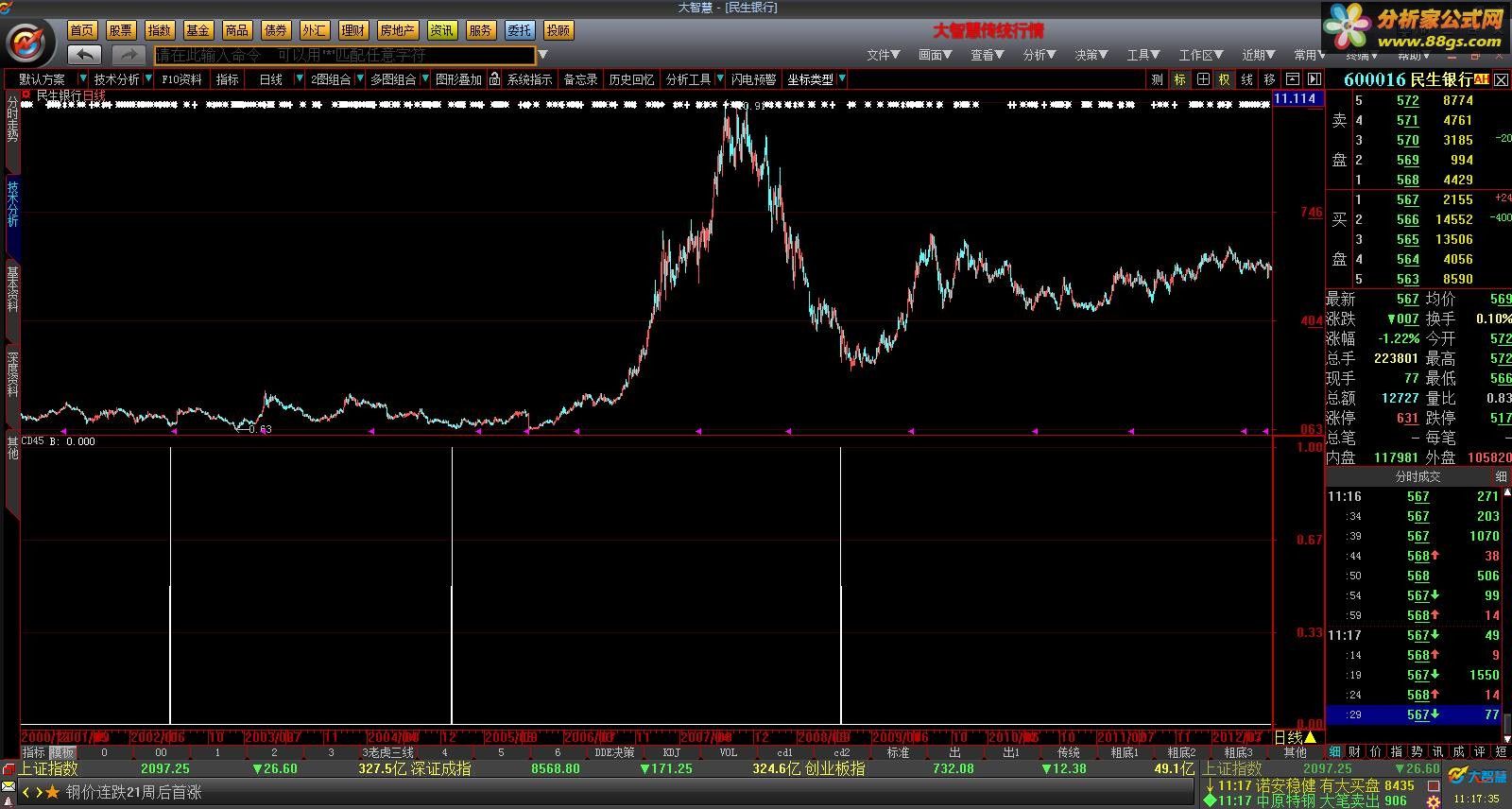The height and width of the screenshot is (809, 1512).
Task: Open the 外汇 forex section
Action: pos(315,30)
